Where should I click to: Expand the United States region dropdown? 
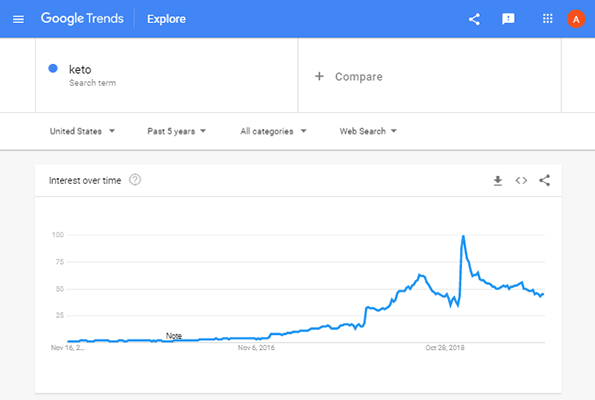(x=82, y=131)
